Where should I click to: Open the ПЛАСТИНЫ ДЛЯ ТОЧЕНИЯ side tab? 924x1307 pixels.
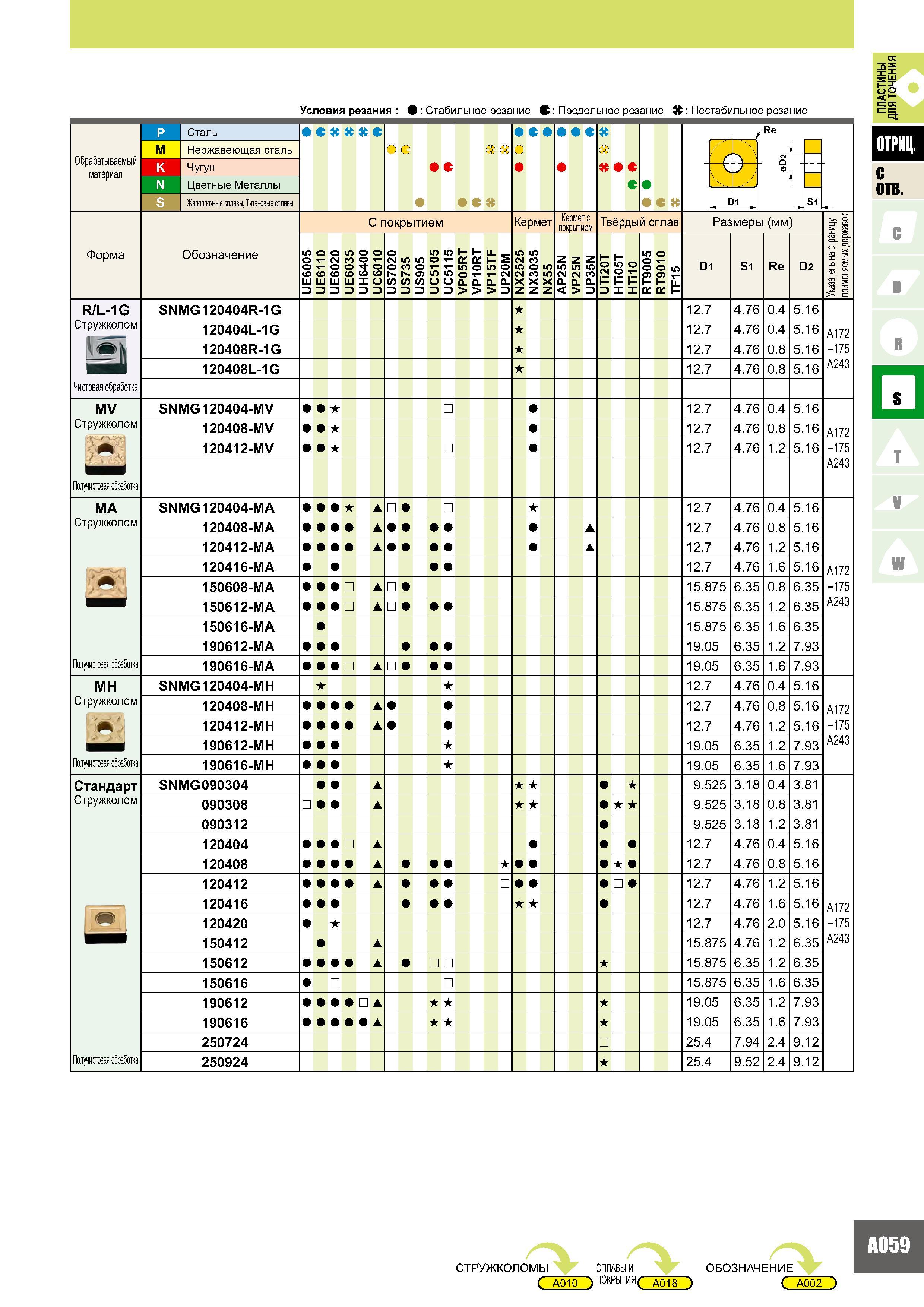click(898, 88)
